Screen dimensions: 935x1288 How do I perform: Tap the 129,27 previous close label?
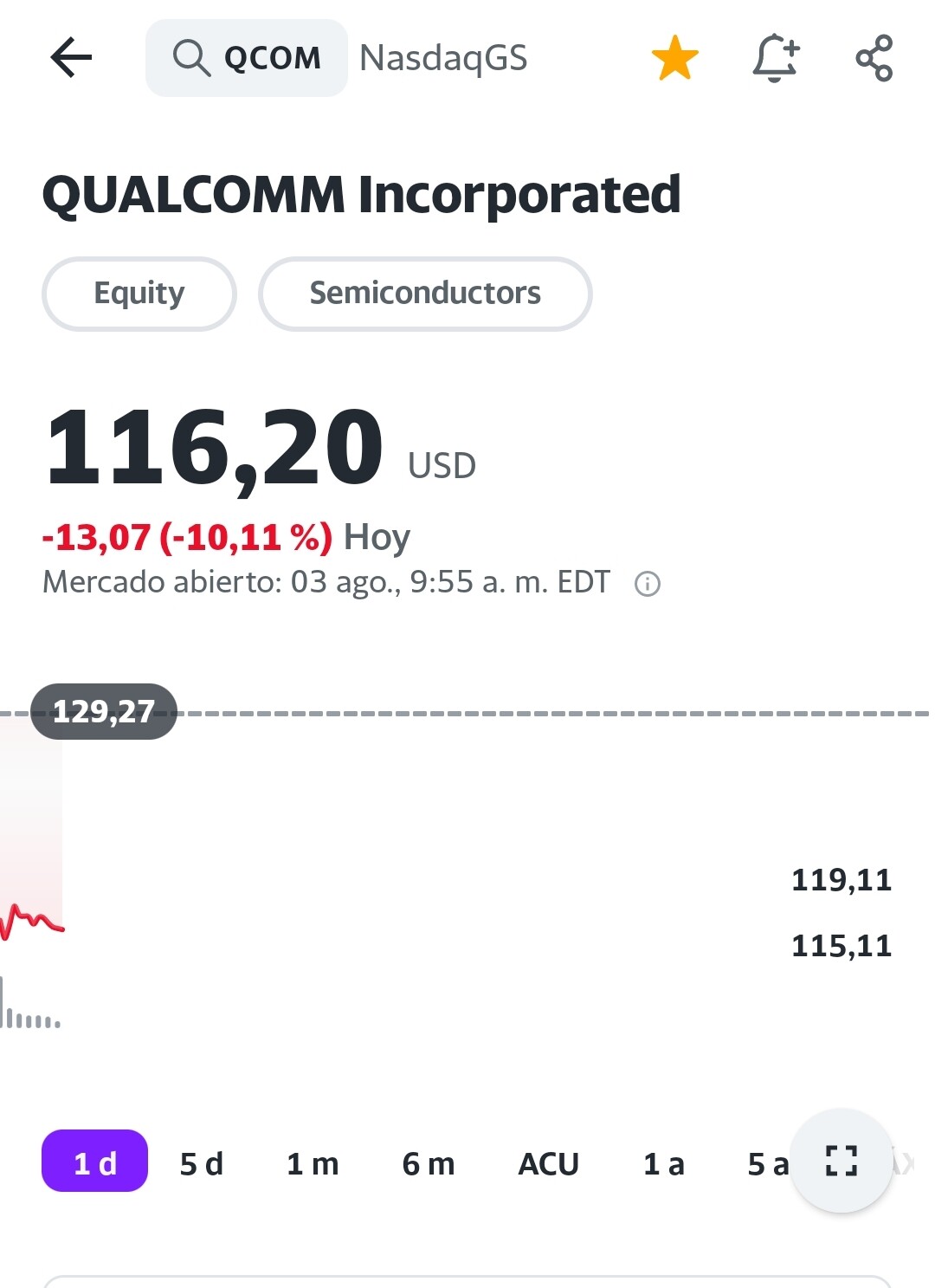104,712
